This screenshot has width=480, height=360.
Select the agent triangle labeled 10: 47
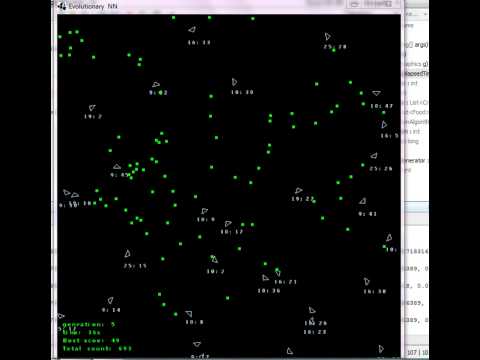(376, 93)
